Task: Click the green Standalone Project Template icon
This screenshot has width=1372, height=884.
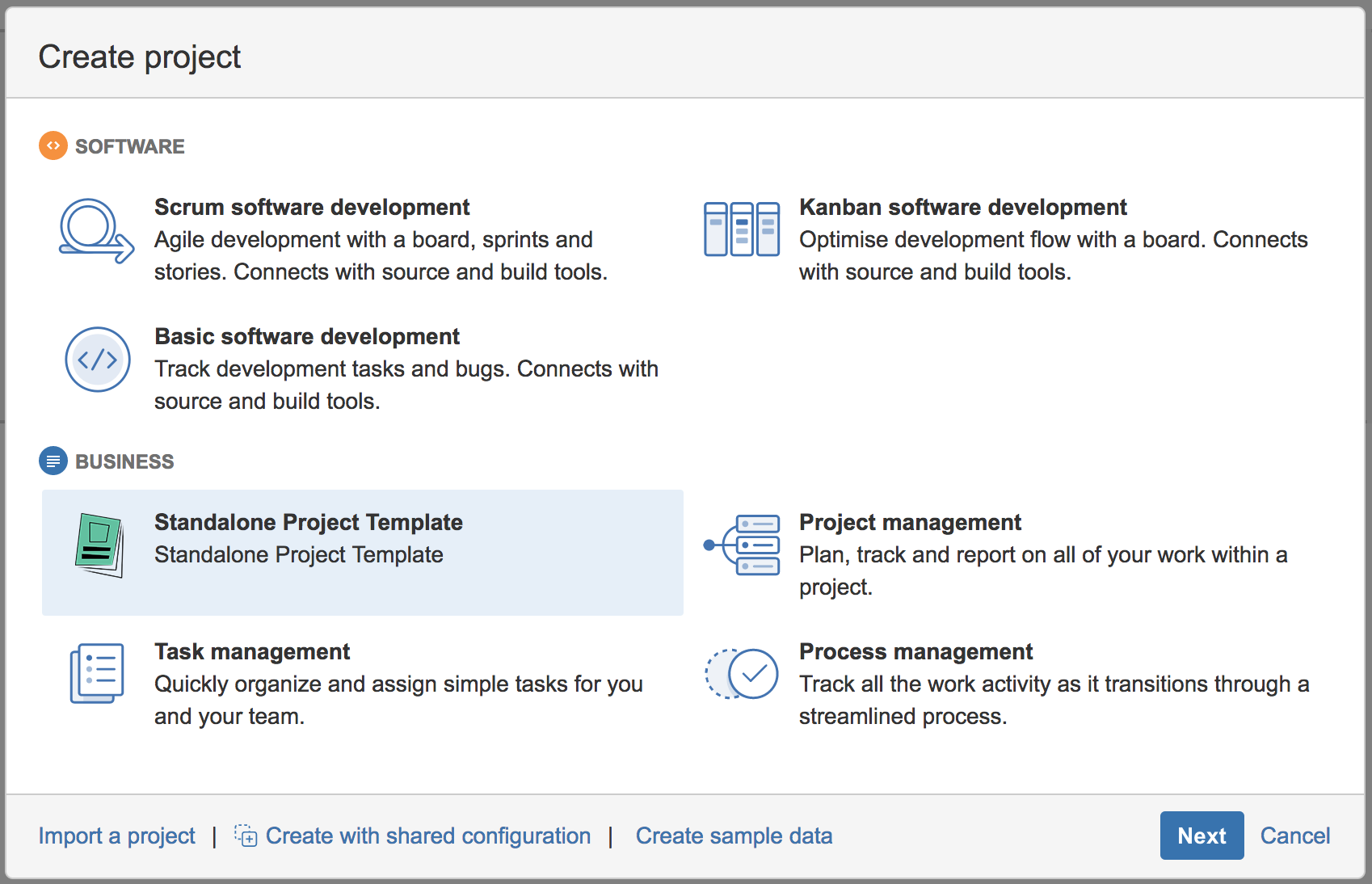Action: (x=99, y=545)
